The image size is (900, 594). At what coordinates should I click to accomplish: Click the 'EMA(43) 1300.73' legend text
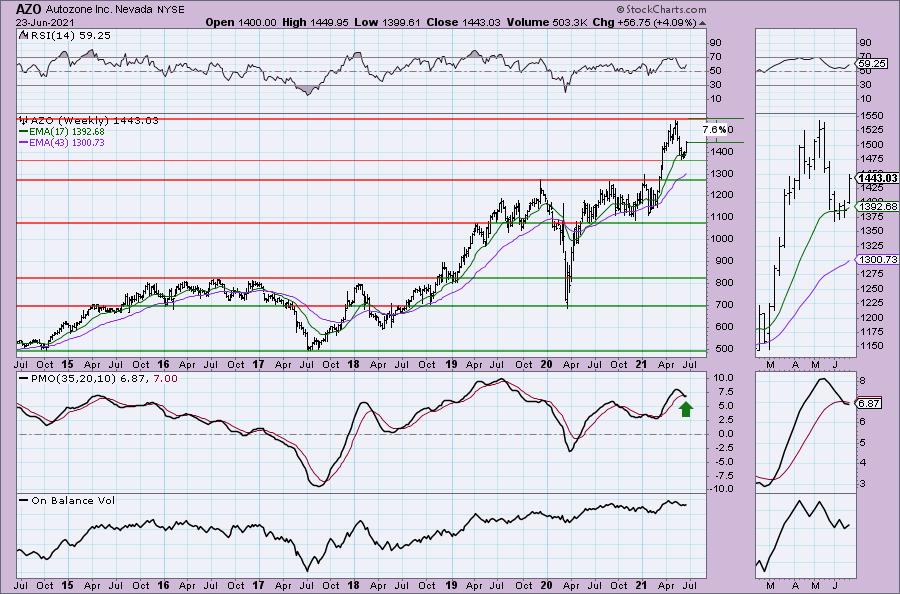click(67, 142)
